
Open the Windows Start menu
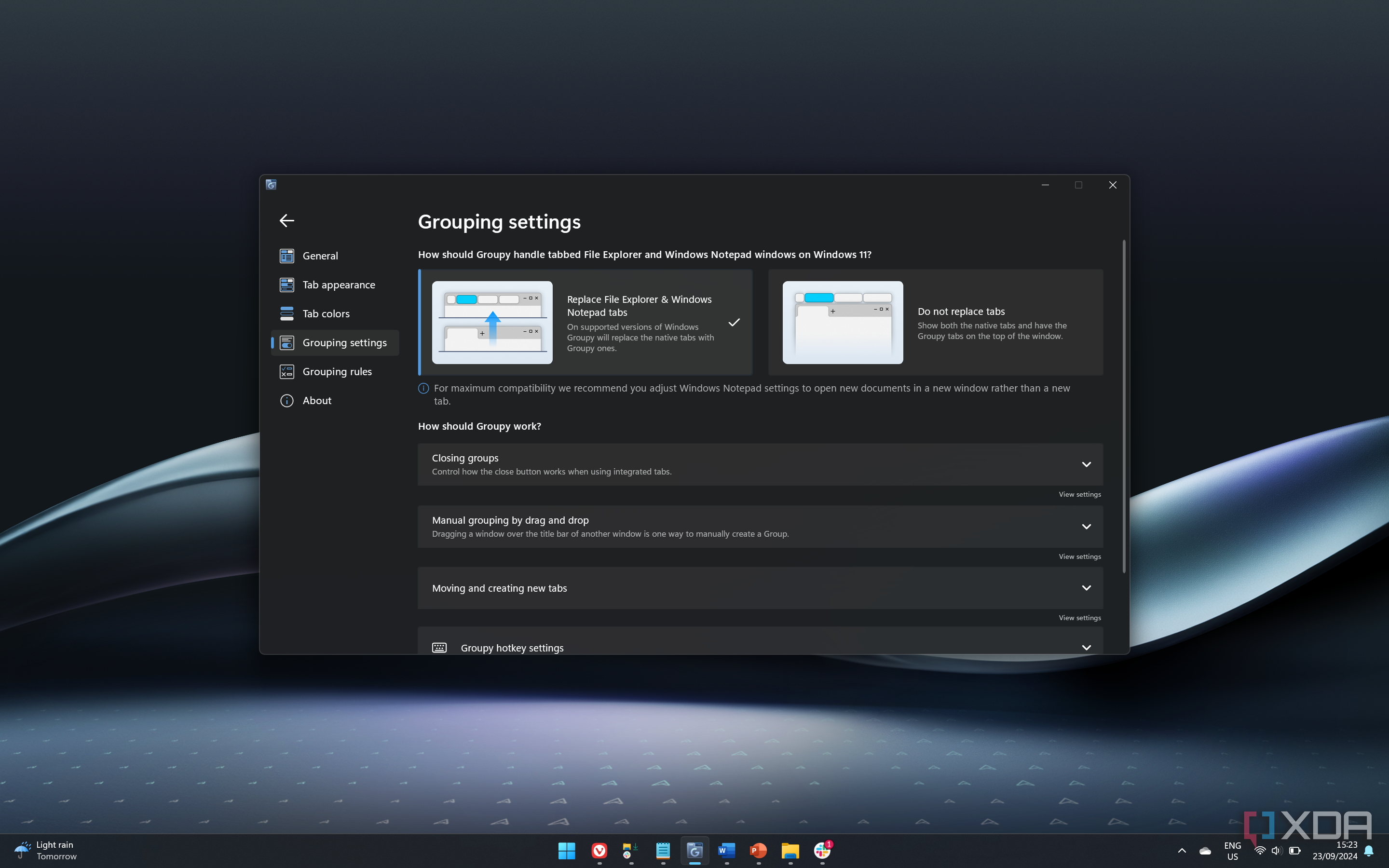coord(567,851)
